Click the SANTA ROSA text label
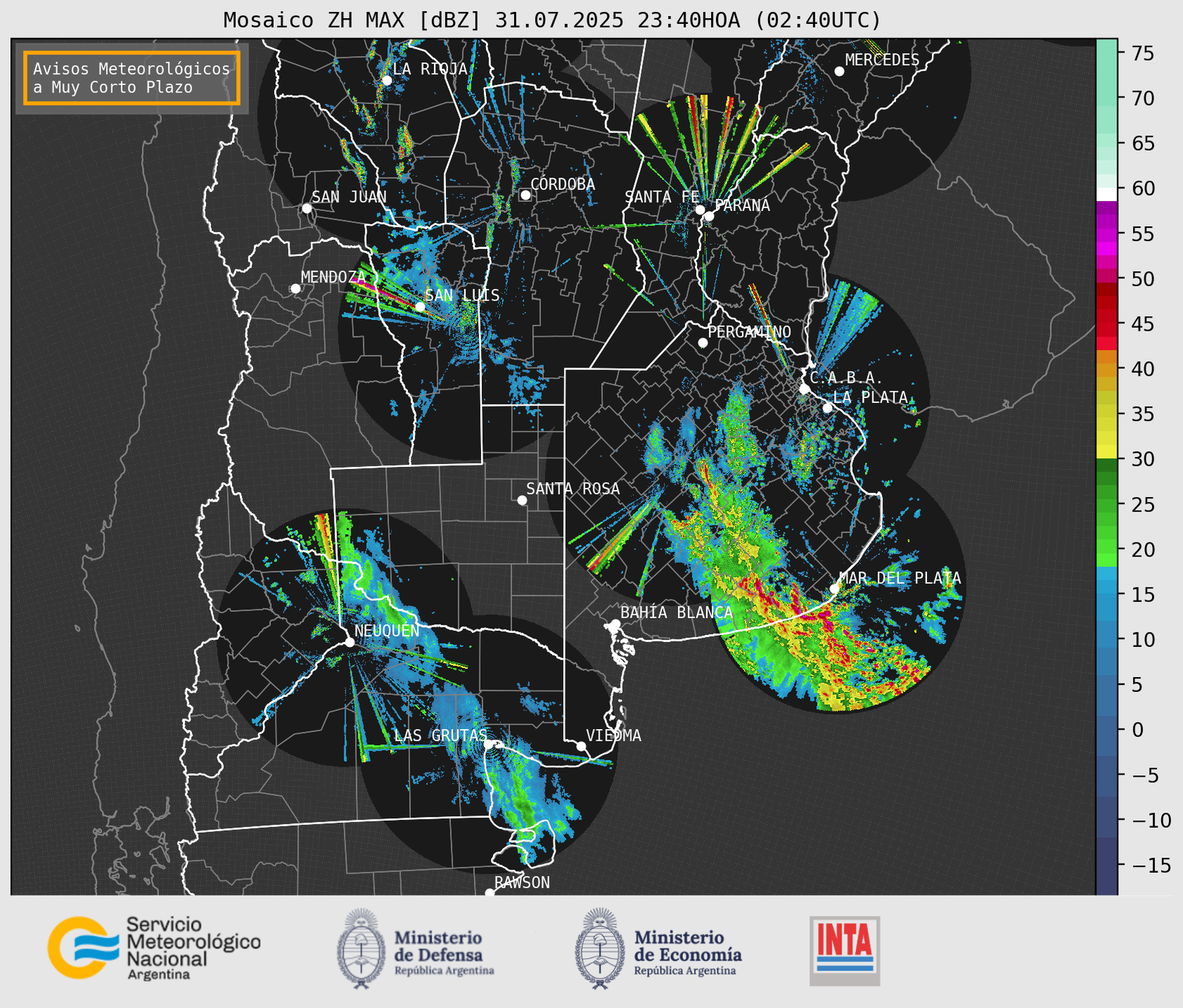Image resolution: width=1183 pixels, height=1008 pixels. pyautogui.click(x=573, y=489)
